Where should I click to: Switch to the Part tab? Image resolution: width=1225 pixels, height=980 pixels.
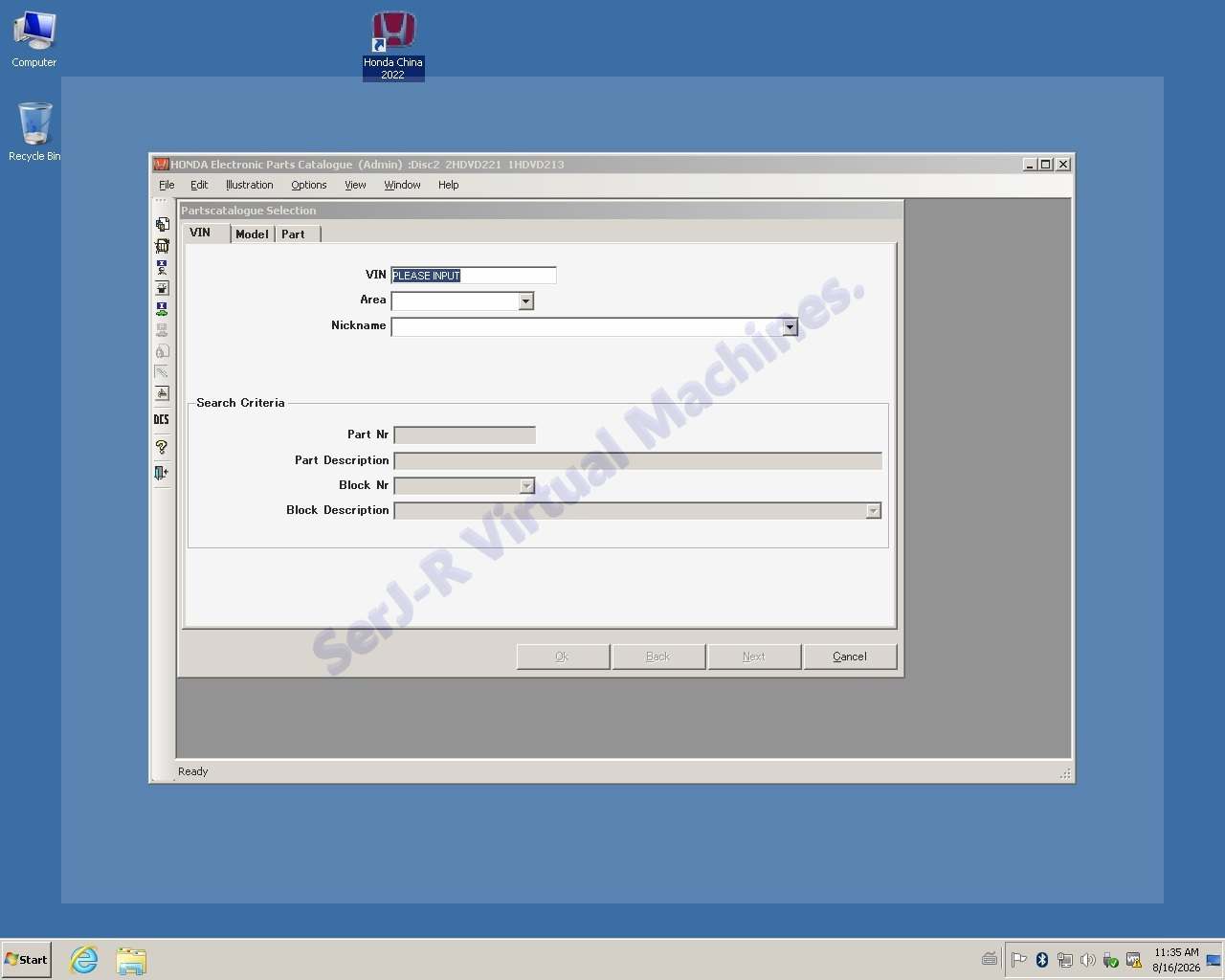click(298, 234)
